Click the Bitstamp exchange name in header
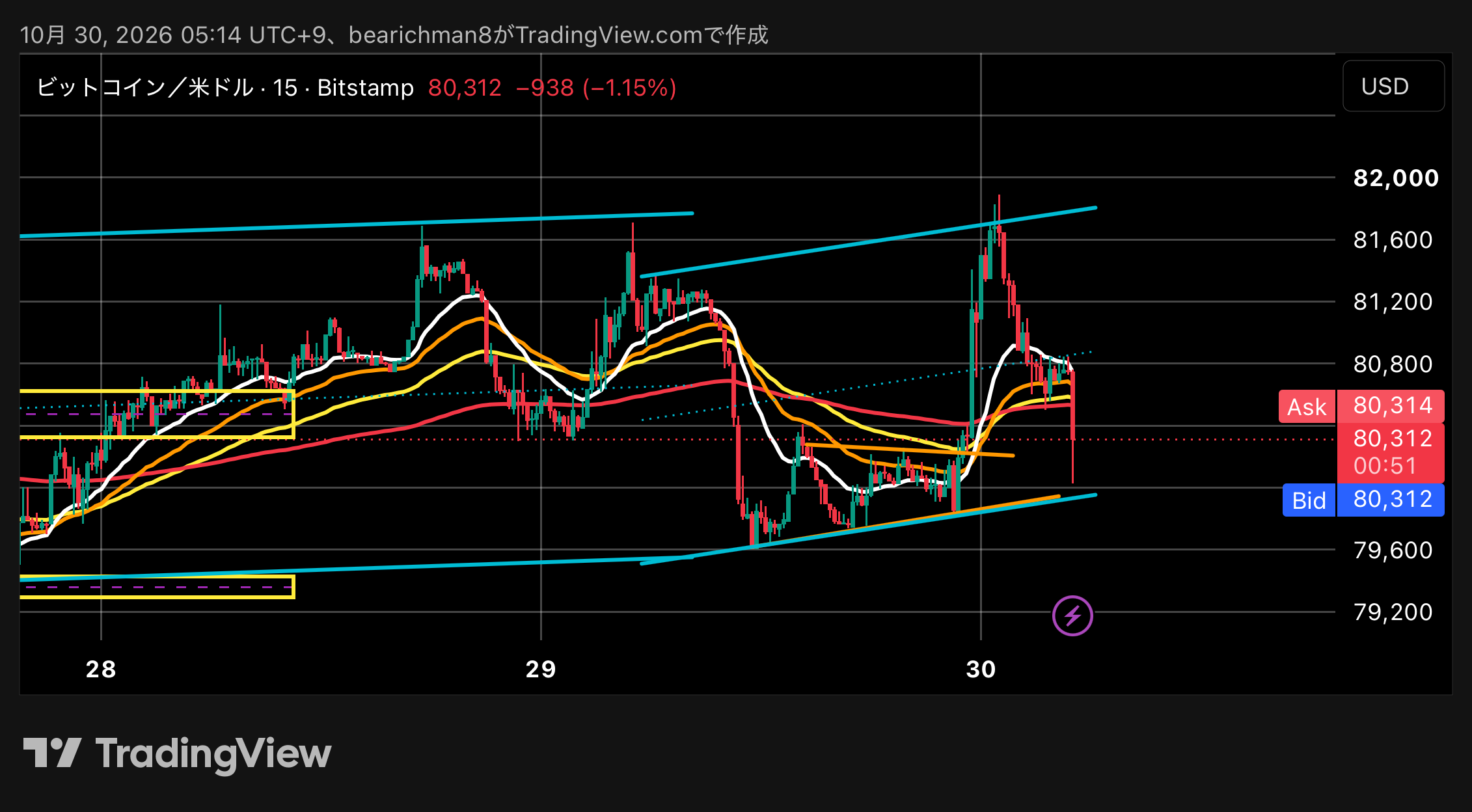The image size is (1472, 812). click(x=366, y=87)
